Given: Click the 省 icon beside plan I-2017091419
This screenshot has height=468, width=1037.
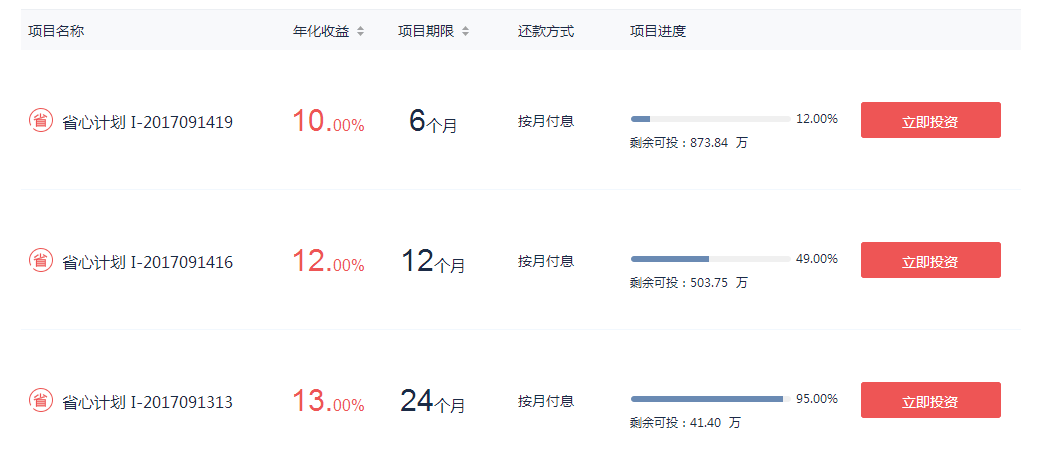Looking at the screenshot, I should pyautogui.click(x=40, y=121).
